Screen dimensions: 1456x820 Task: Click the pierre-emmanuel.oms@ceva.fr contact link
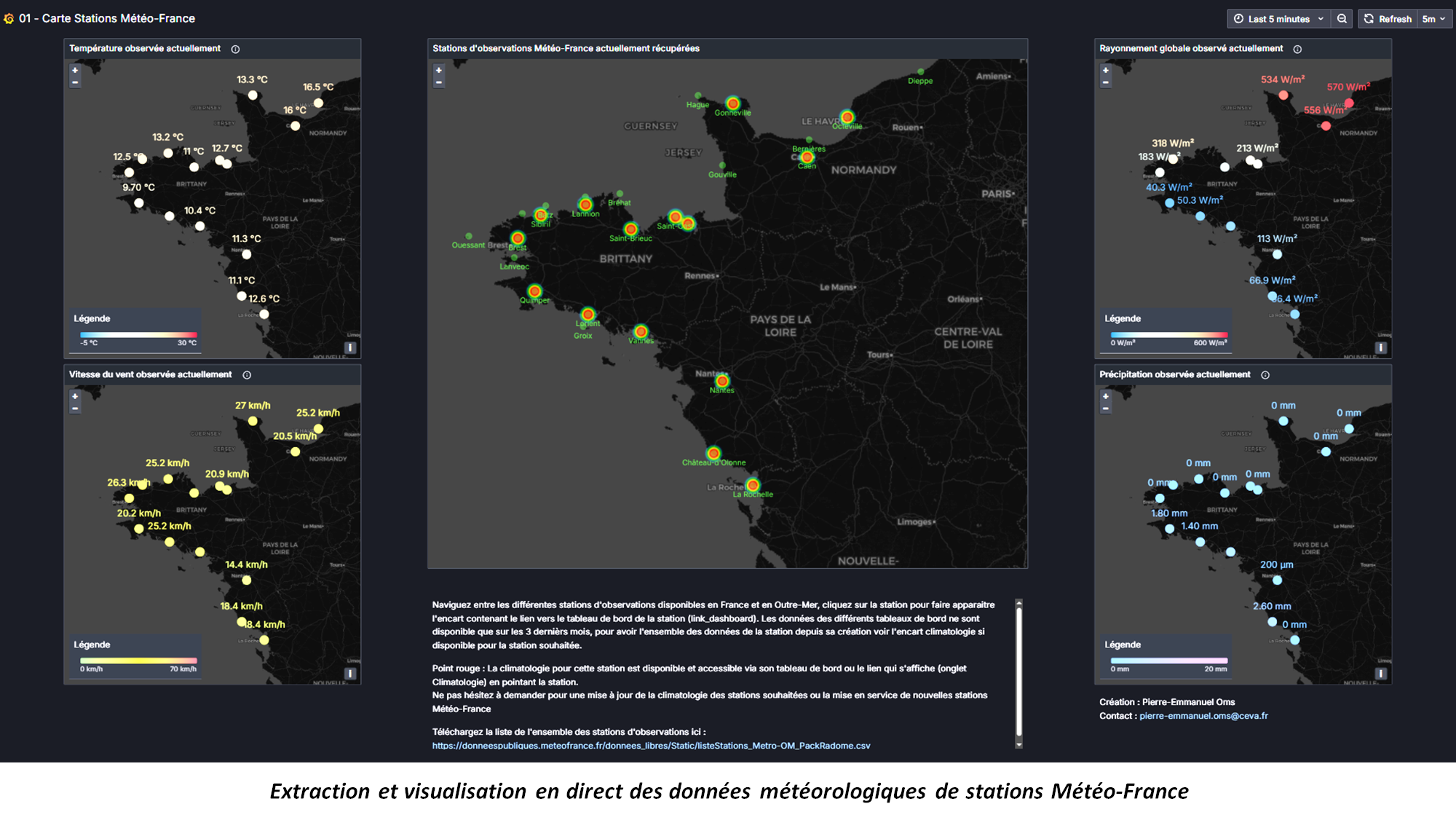1203,716
